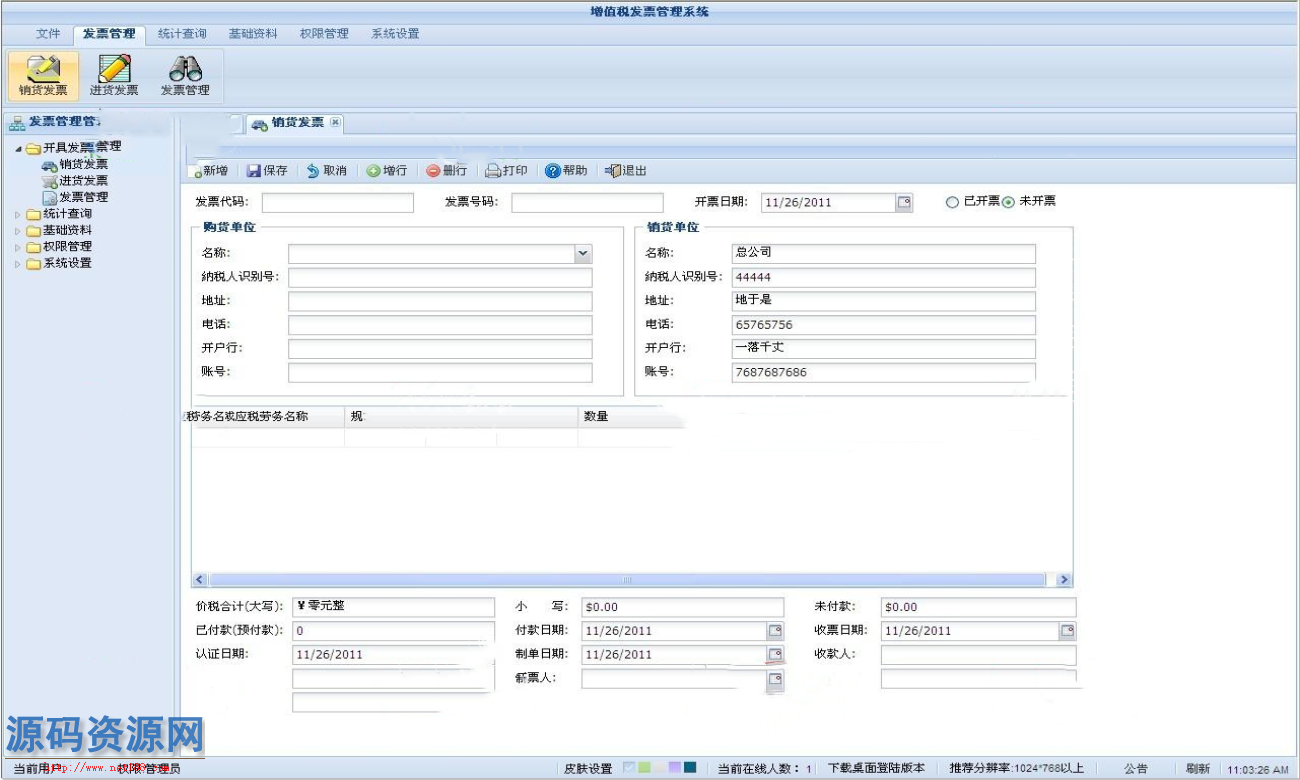Focus the 发票号码 input field
1300x780 pixels.
587,203
